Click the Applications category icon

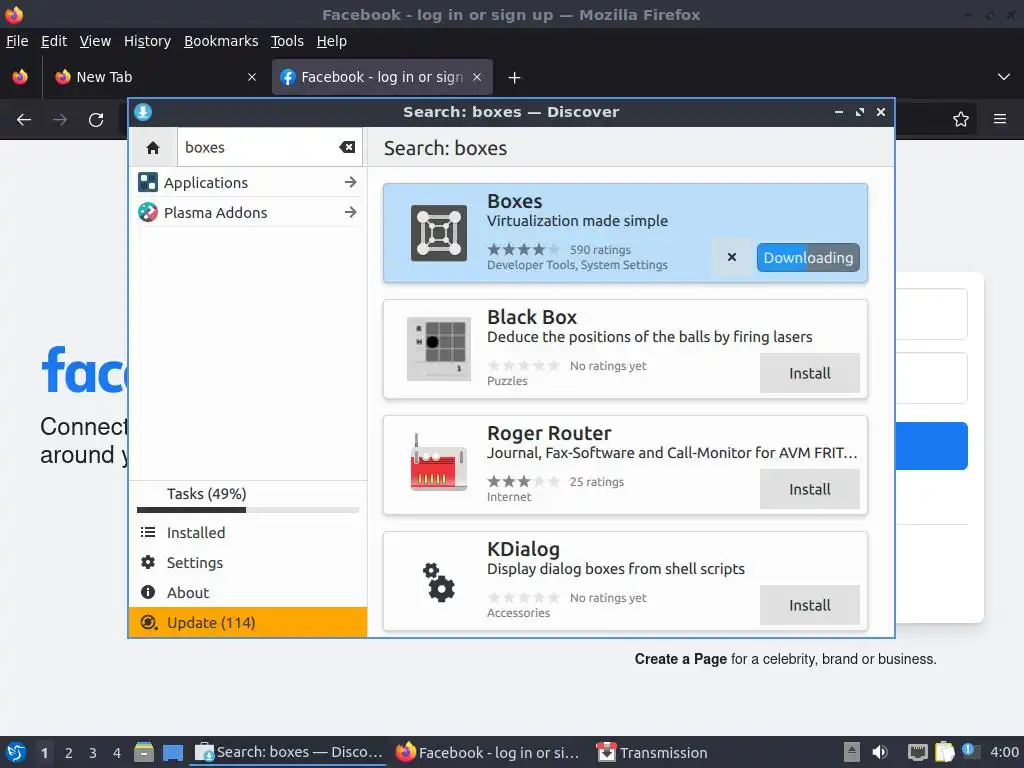[x=148, y=182]
